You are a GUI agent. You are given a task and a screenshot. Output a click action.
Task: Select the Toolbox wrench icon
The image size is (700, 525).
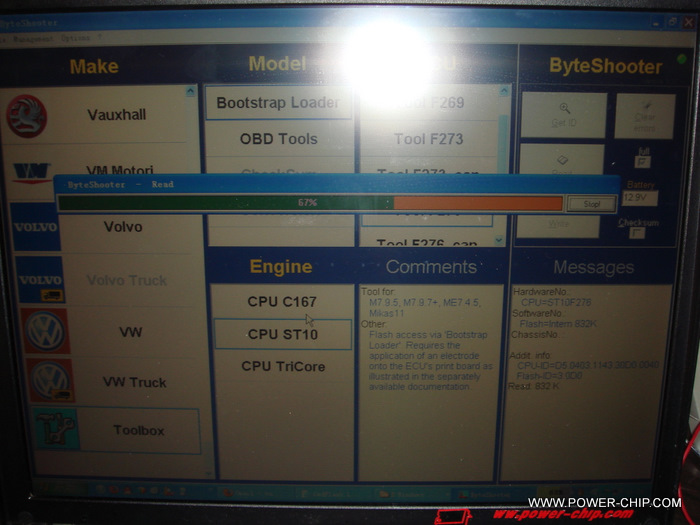(55, 429)
